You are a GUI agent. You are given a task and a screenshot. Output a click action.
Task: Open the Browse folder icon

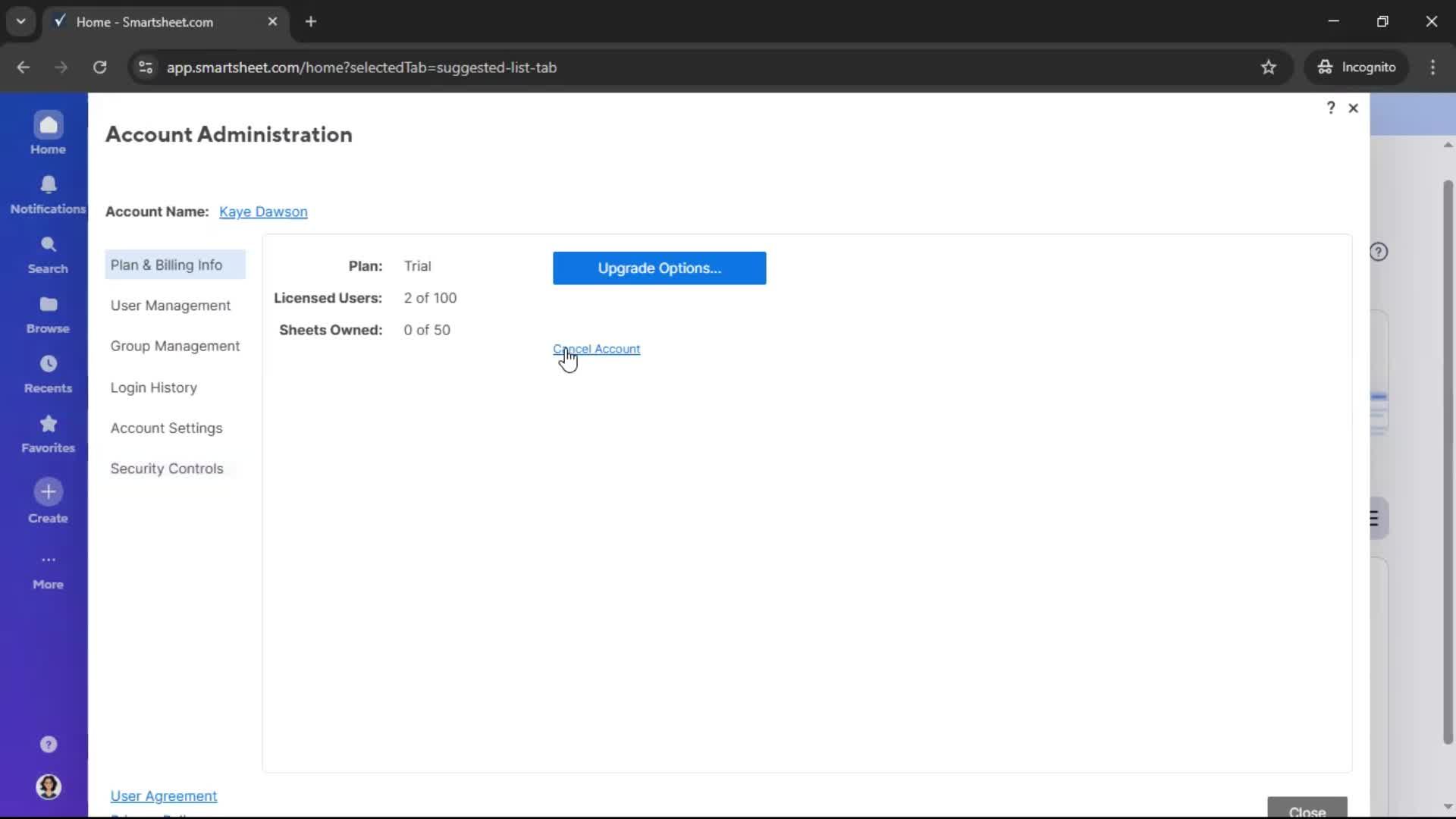click(x=48, y=305)
